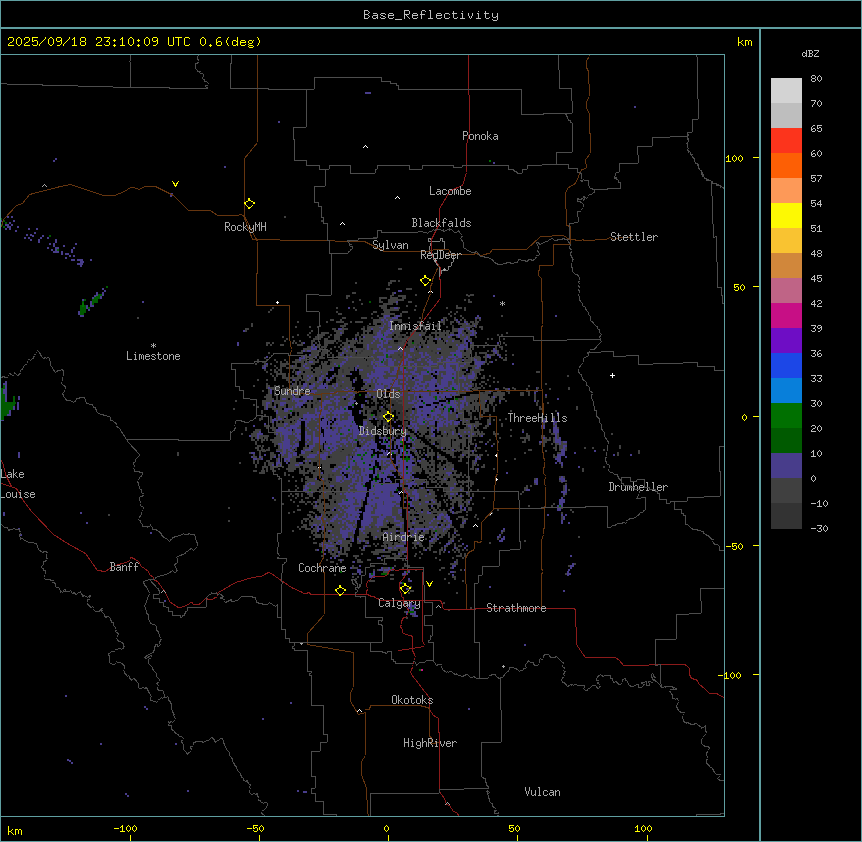Pick the red 60-65 dBZ legend swatch
Image resolution: width=862 pixels, height=842 pixels.
click(786, 141)
